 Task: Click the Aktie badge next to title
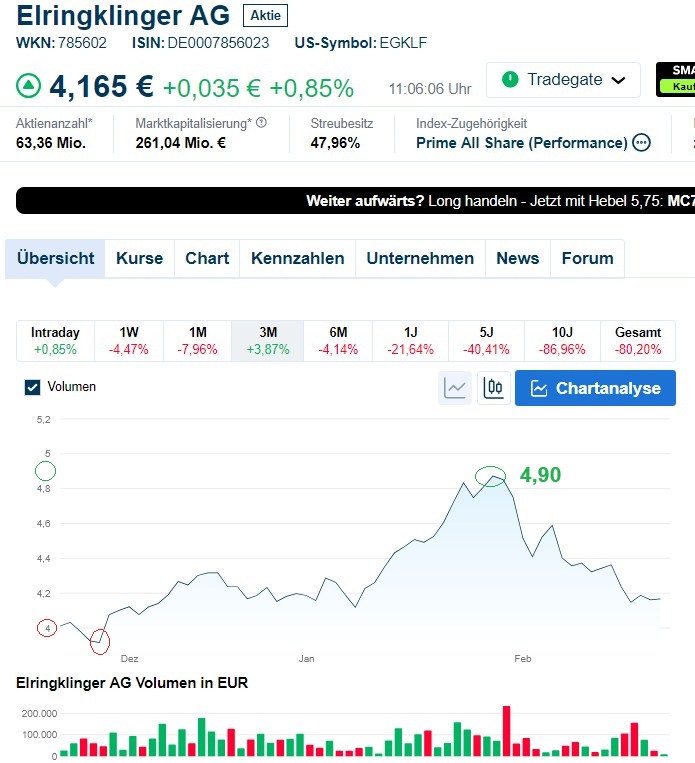click(x=265, y=16)
